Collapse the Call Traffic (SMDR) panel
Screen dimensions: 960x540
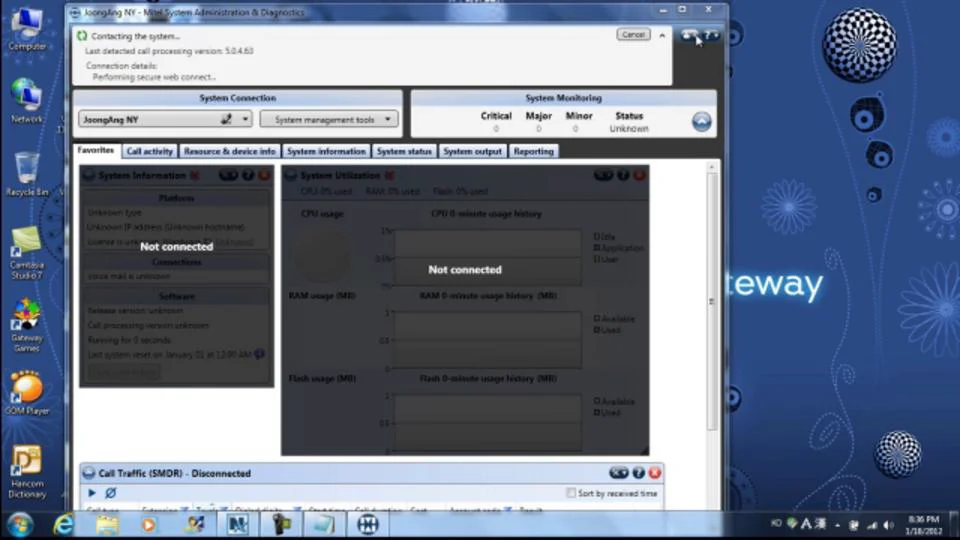point(89,473)
